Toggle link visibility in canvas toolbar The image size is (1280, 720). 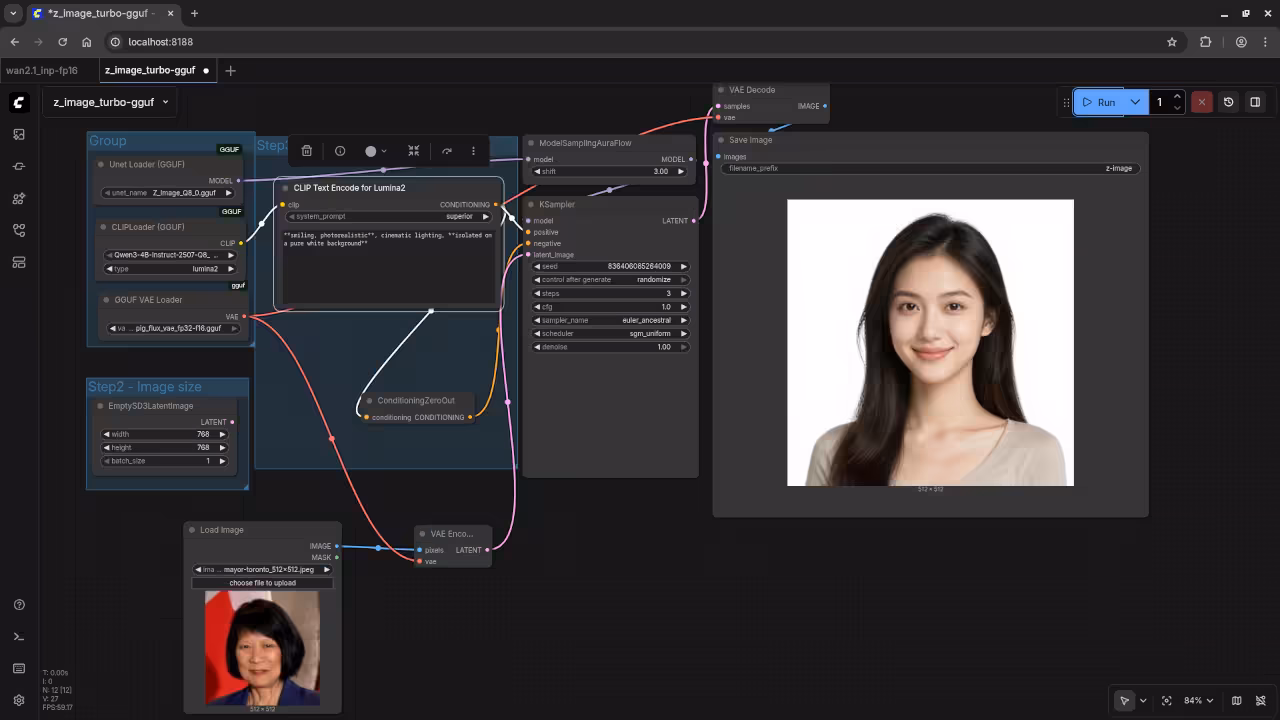point(1262,701)
